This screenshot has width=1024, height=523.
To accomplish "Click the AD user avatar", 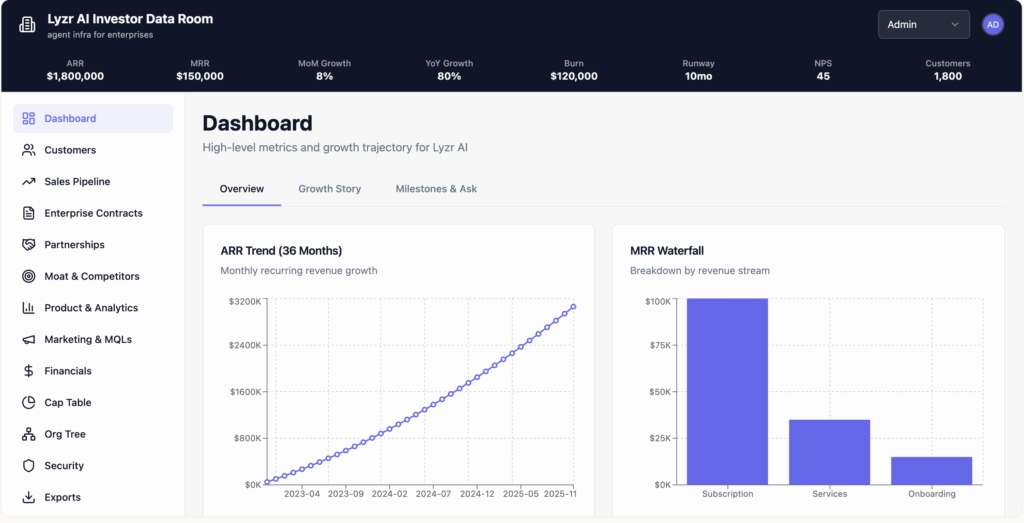I will [x=992, y=25].
